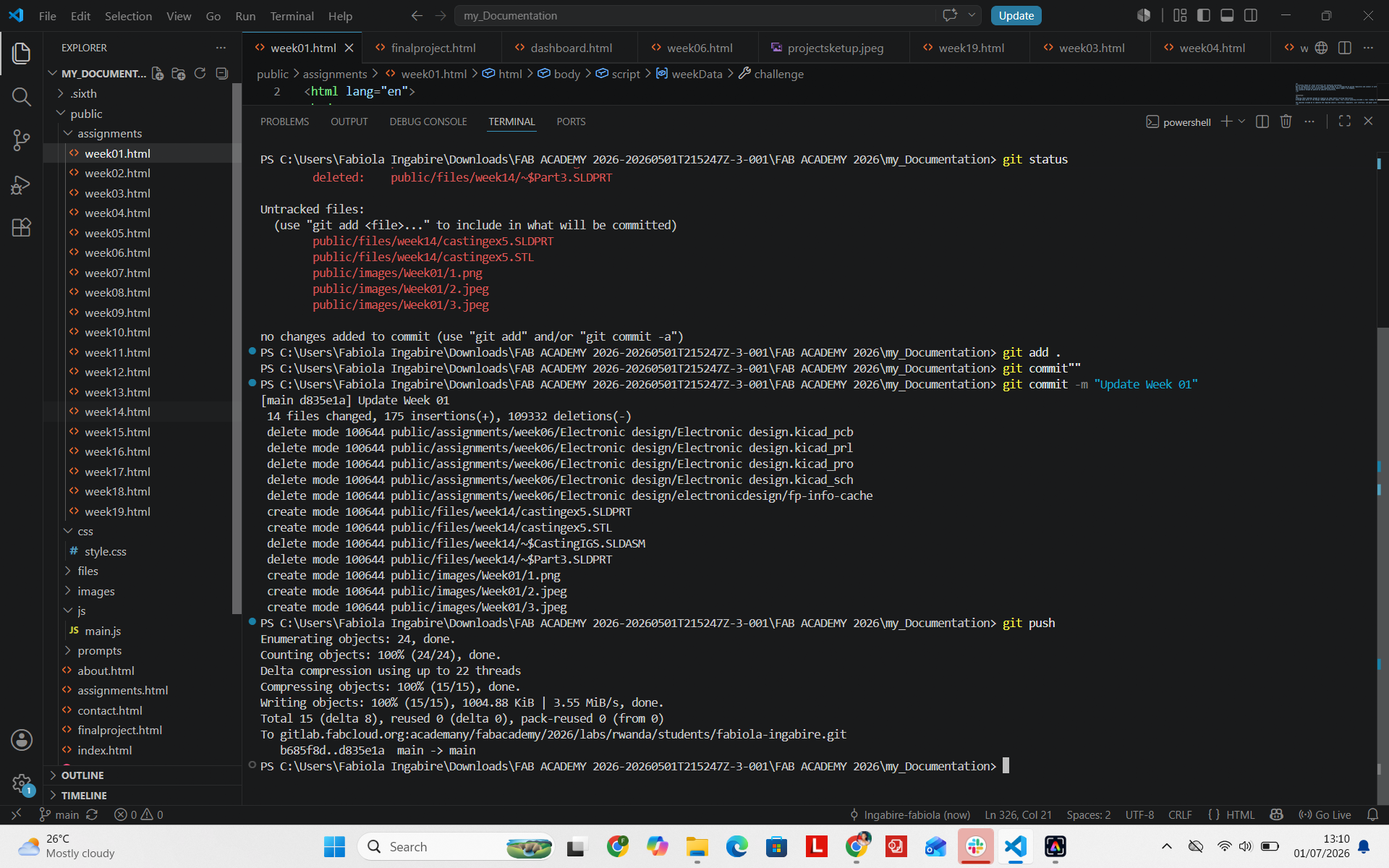Screen dimensions: 1389x868
Task: Click the Windows taskbar Search box
Action: tap(455, 846)
